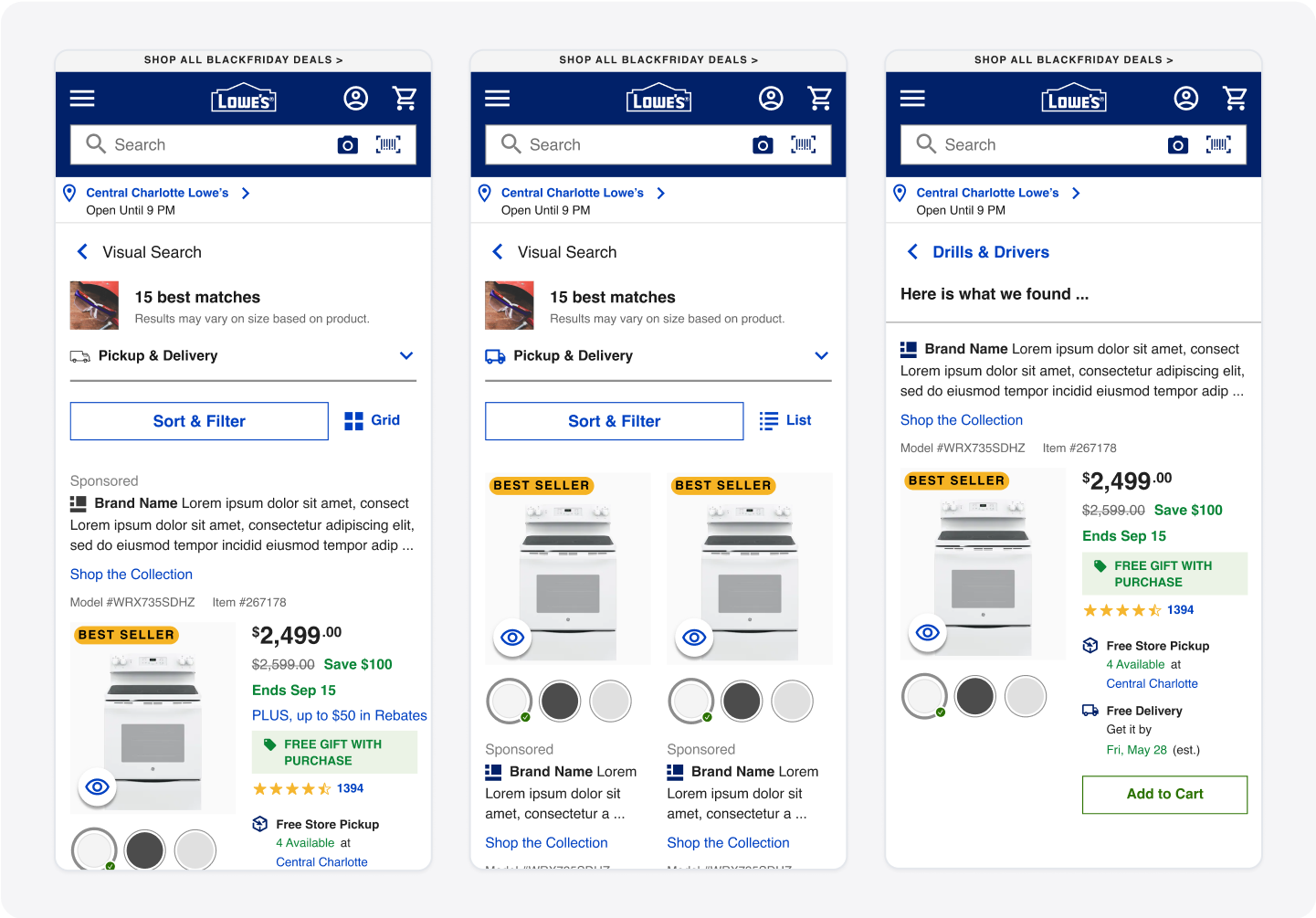The width and height of the screenshot is (1316, 918).
Task: Click the Add to Cart button
Action: pos(1164,795)
